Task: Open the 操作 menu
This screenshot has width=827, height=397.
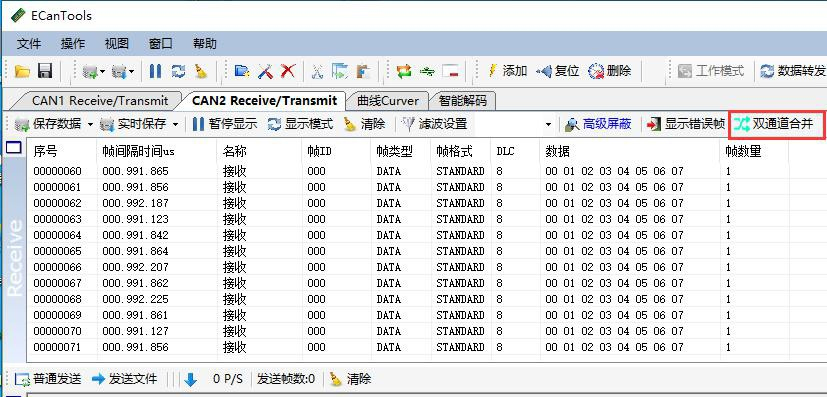Action: pos(73,44)
